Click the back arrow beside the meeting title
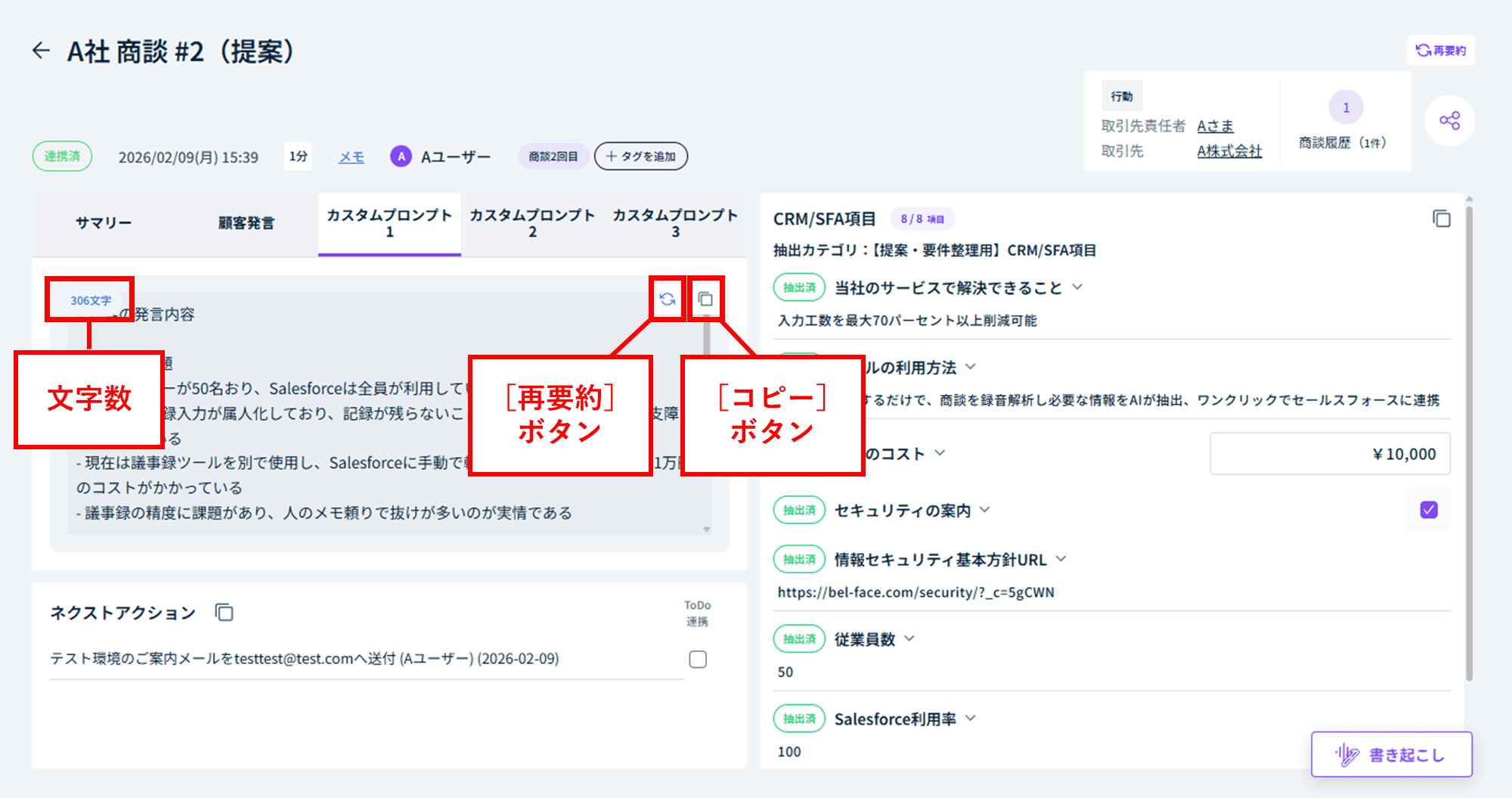Screen dimensions: 1512x798 (x=41, y=51)
